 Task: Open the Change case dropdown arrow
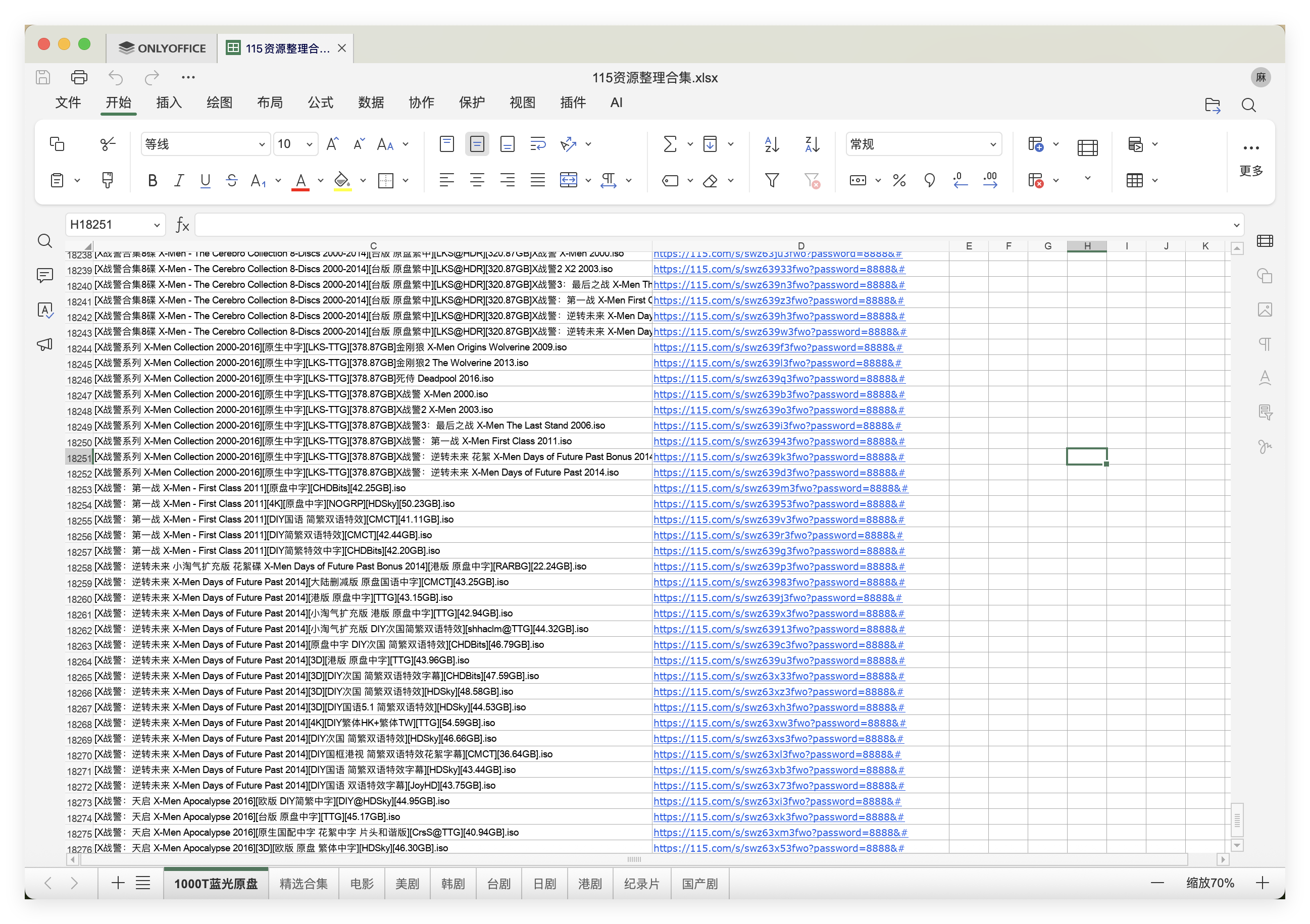pos(406,144)
